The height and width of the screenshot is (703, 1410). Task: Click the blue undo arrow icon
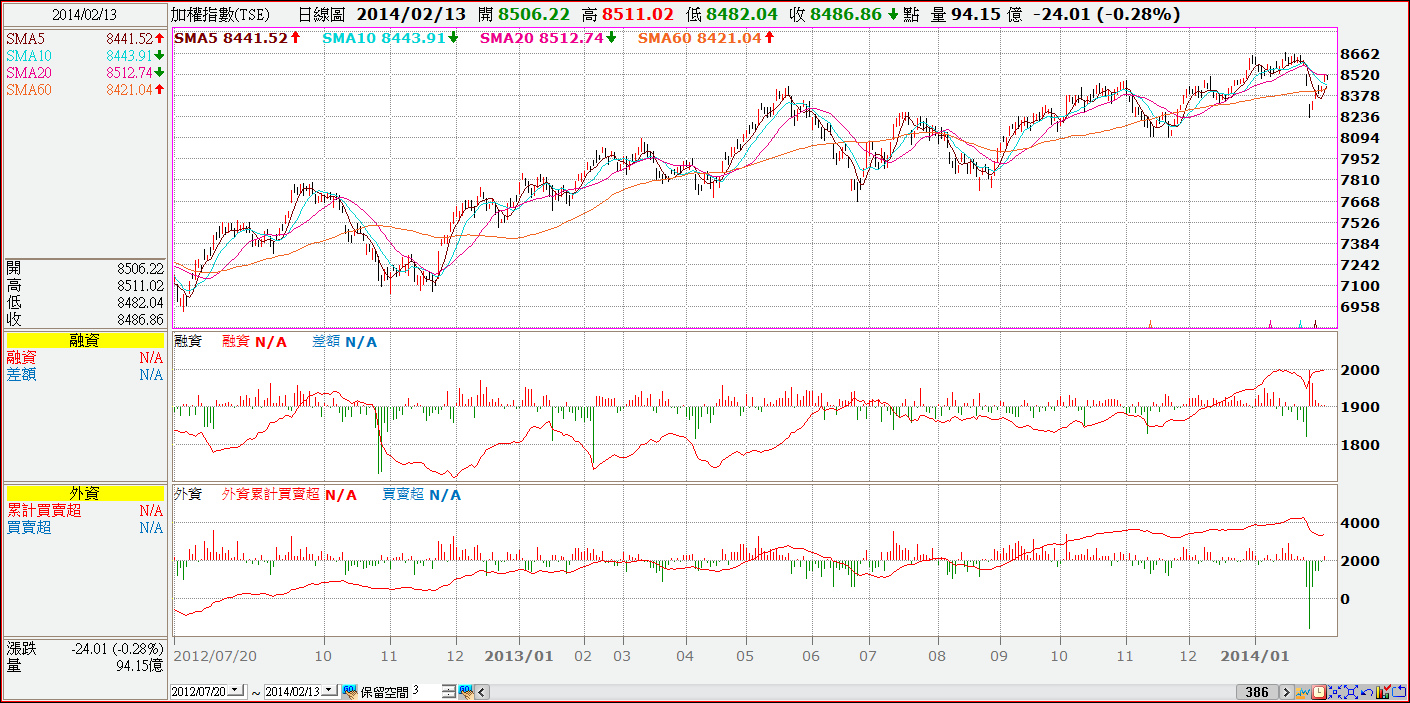tap(1367, 692)
